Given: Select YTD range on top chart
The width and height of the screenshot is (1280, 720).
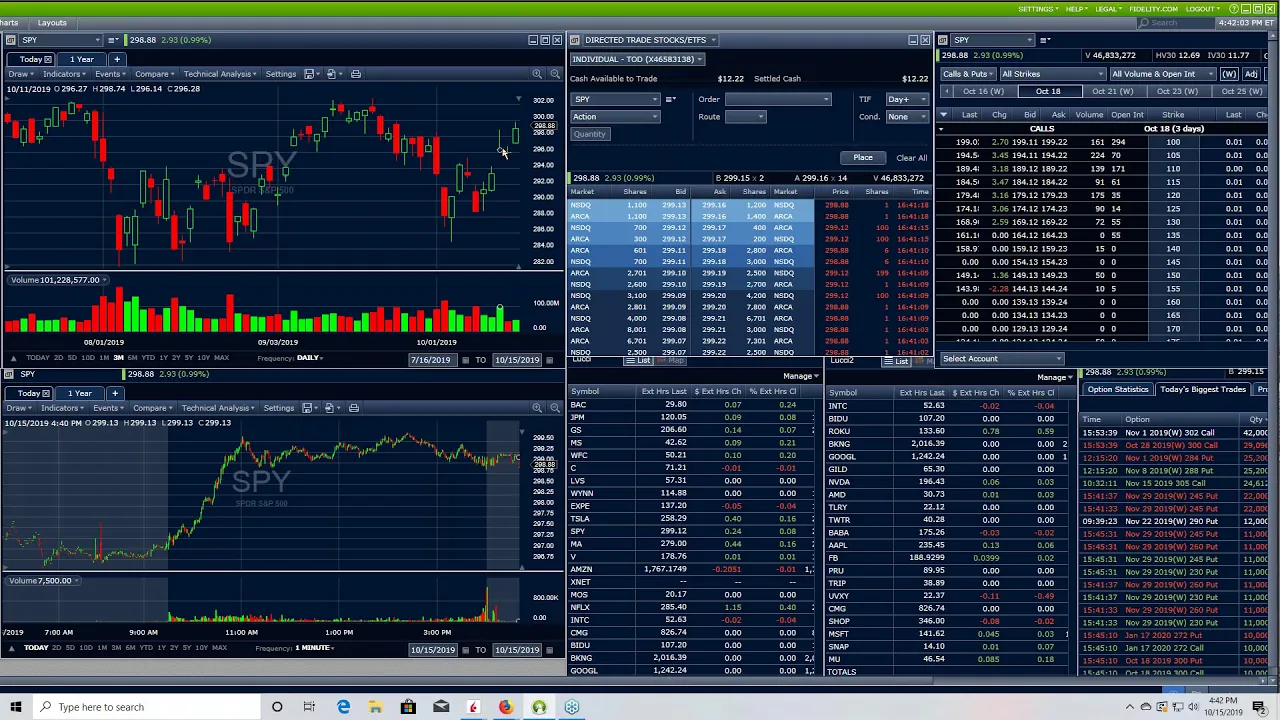Looking at the screenshot, I should (x=148, y=358).
